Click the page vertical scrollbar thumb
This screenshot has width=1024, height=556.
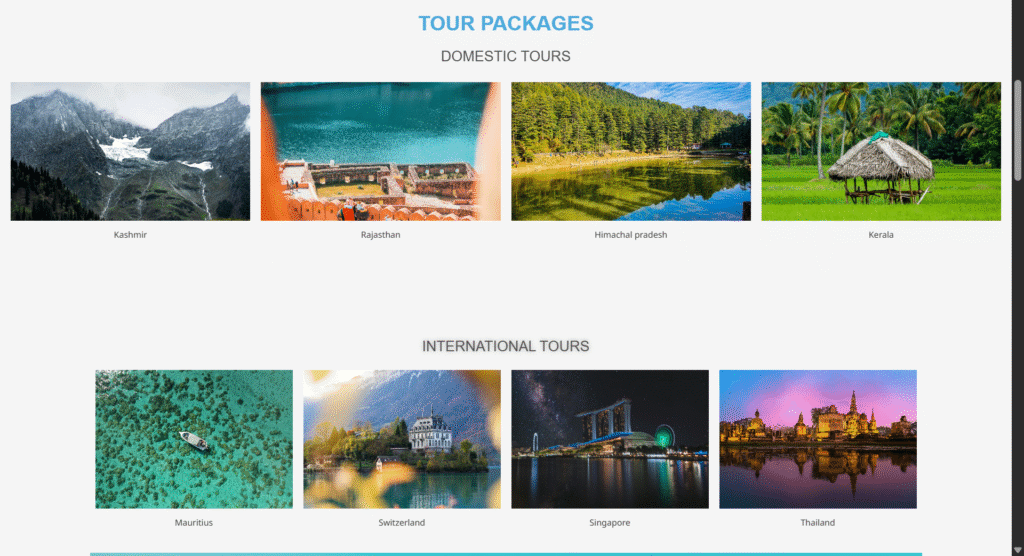[x=1017, y=130]
